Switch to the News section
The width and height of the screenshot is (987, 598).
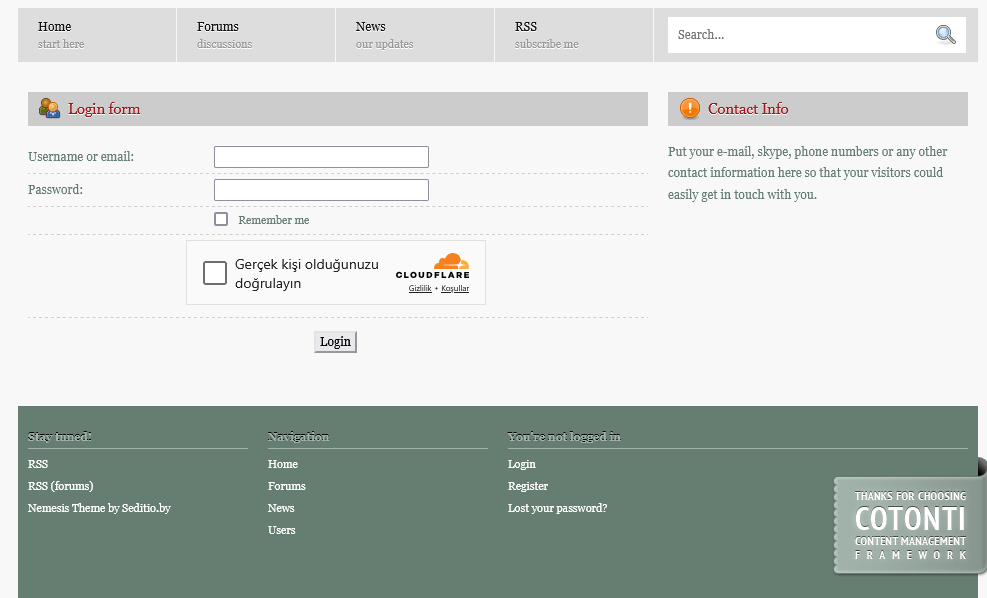[369, 27]
